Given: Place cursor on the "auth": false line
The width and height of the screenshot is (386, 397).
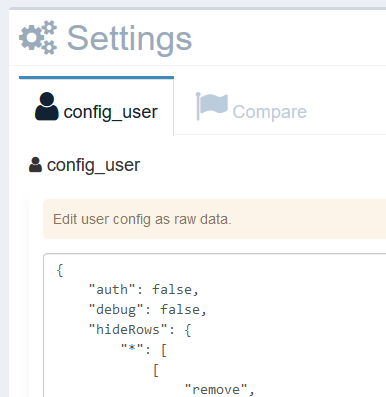Looking at the screenshot, I should click(144, 290).
